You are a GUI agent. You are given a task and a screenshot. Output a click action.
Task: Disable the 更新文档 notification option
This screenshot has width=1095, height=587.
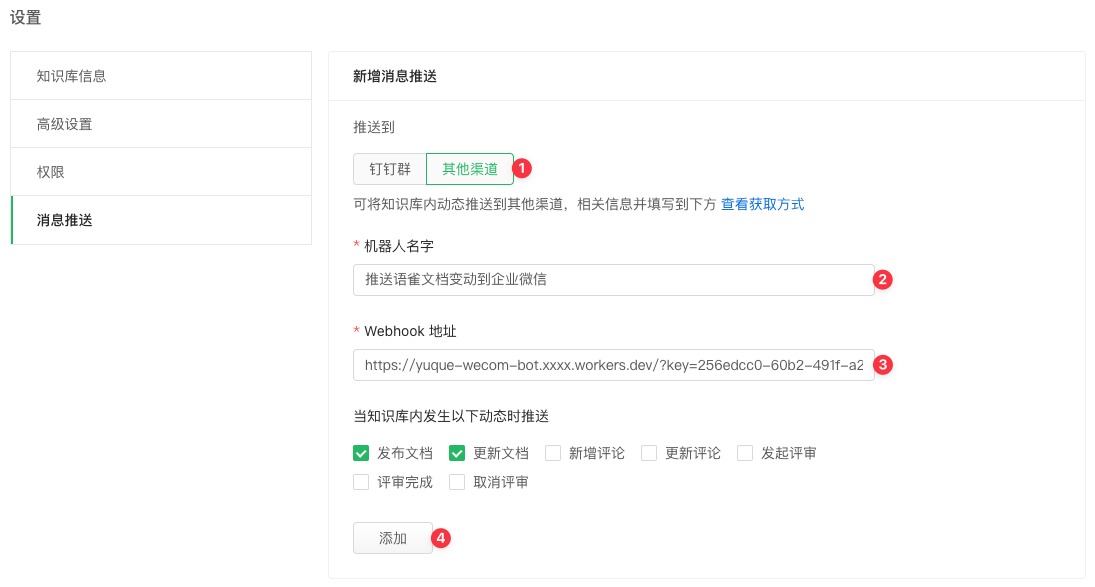457,453
